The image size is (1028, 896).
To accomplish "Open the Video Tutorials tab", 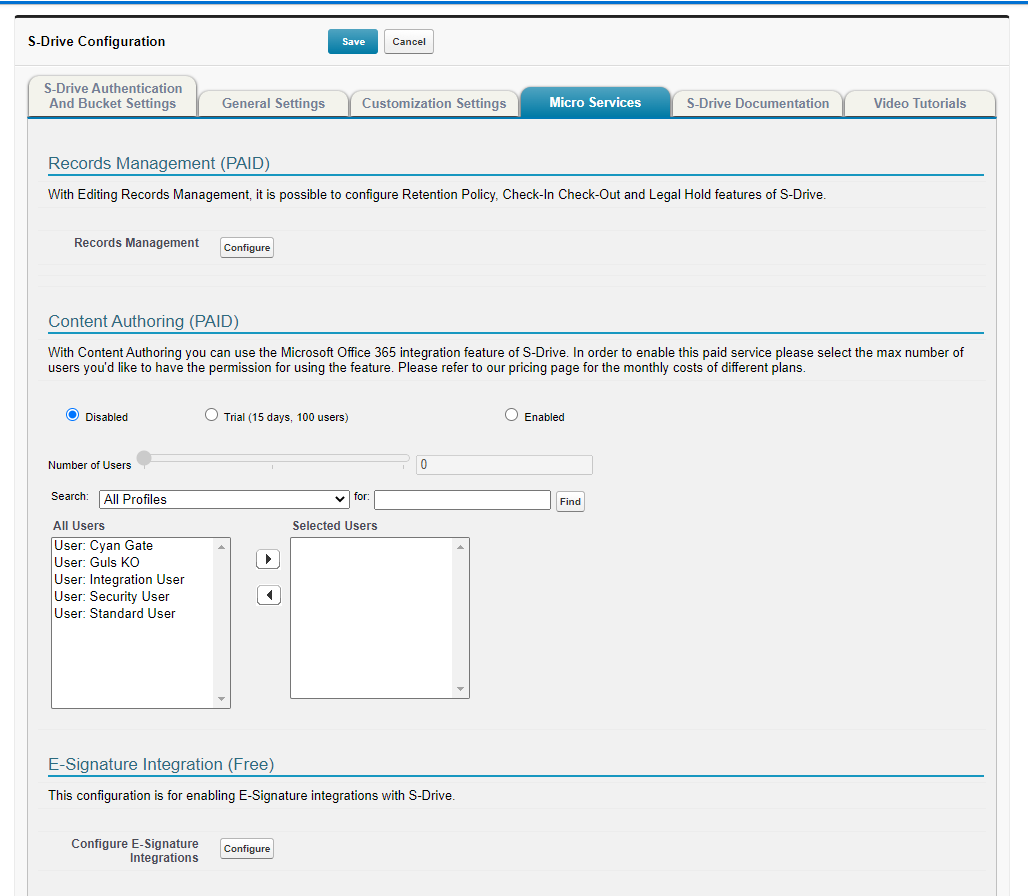I will [919, 103].
